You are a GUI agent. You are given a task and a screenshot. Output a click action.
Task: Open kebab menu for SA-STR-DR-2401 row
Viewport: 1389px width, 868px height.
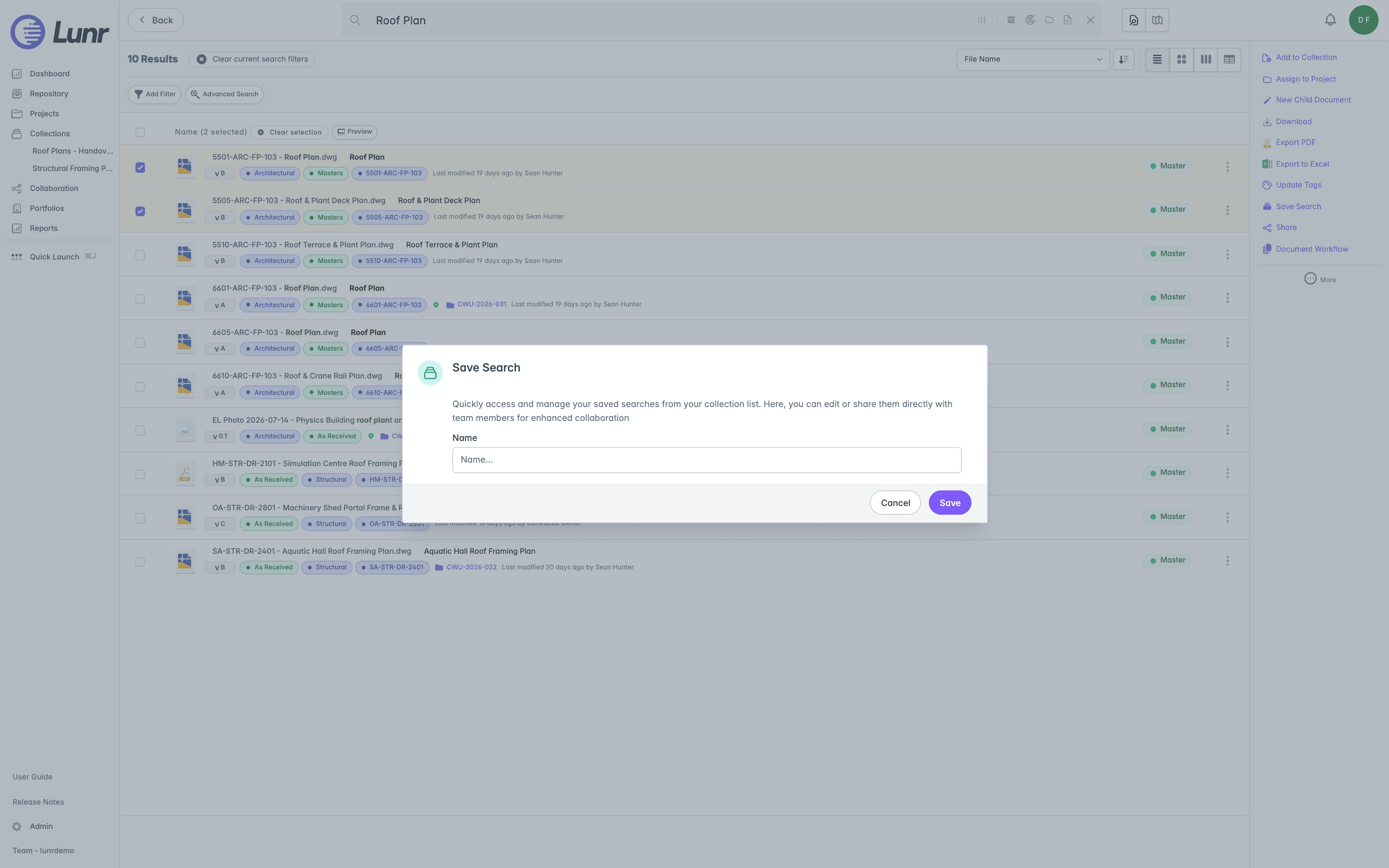tap(1228, 561)
